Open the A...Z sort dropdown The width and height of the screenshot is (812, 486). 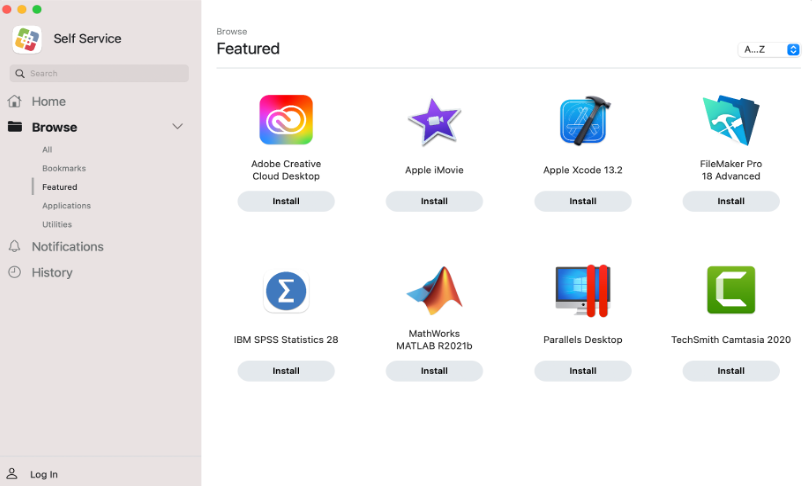(x=769, y=49)
